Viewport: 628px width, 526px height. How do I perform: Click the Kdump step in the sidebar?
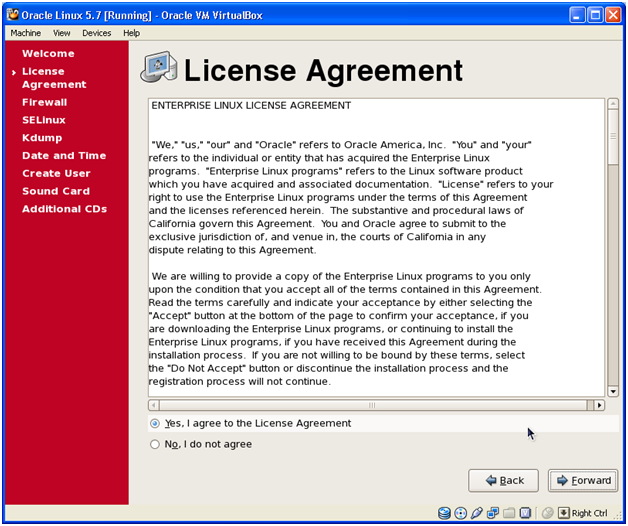42,138
